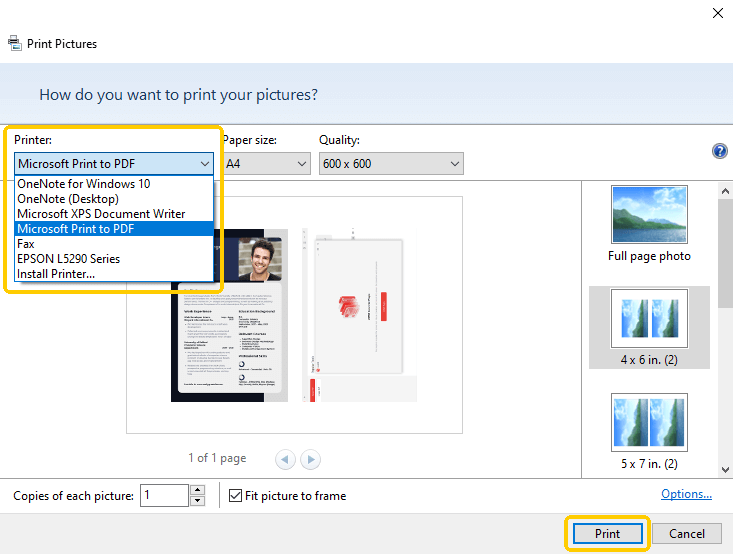Open the Quality 600 x 600 dropdown

pos(391,164)
